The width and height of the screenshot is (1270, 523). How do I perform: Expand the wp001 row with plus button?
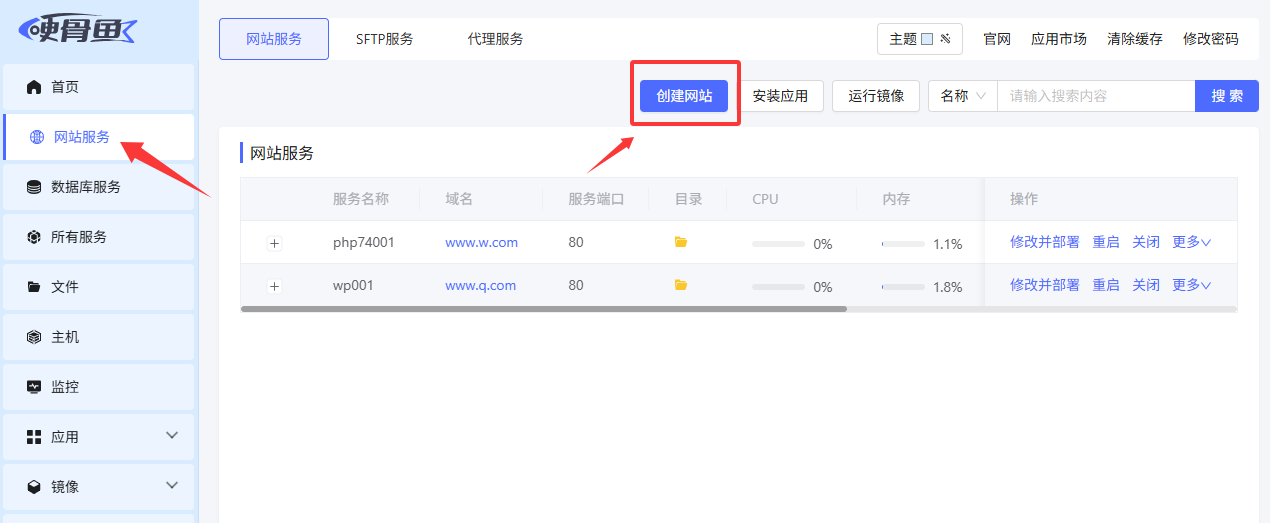click(x=275, y=286)
